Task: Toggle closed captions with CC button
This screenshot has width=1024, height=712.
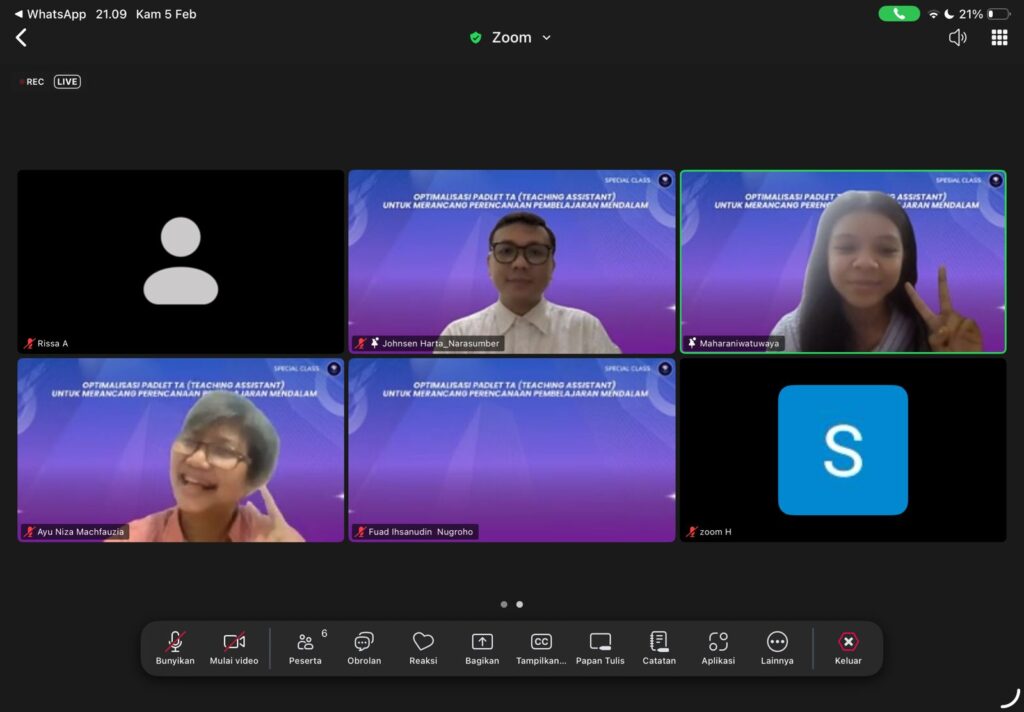Action: (x=541, y=648)
